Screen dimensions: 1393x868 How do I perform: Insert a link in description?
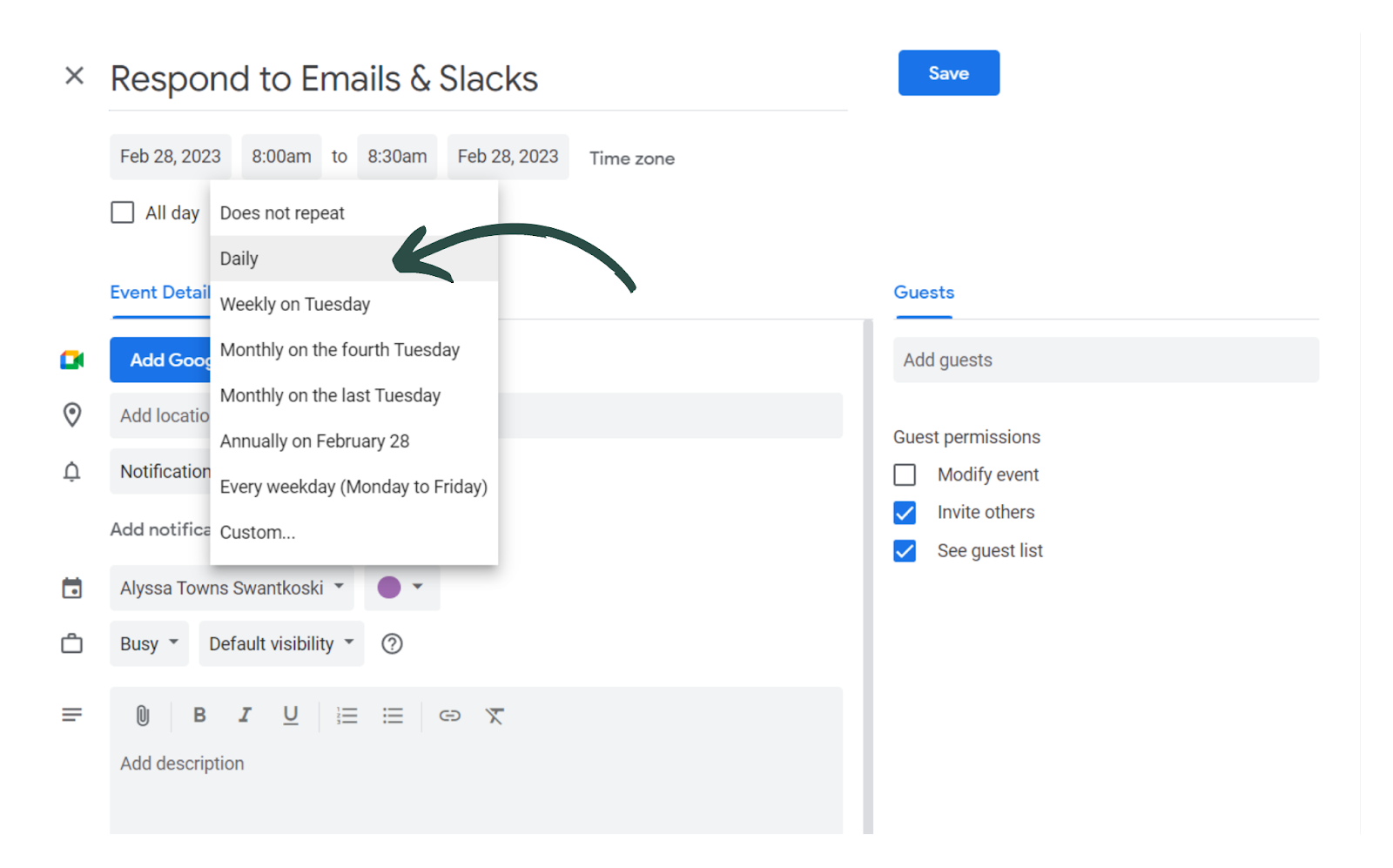[449, 716]
